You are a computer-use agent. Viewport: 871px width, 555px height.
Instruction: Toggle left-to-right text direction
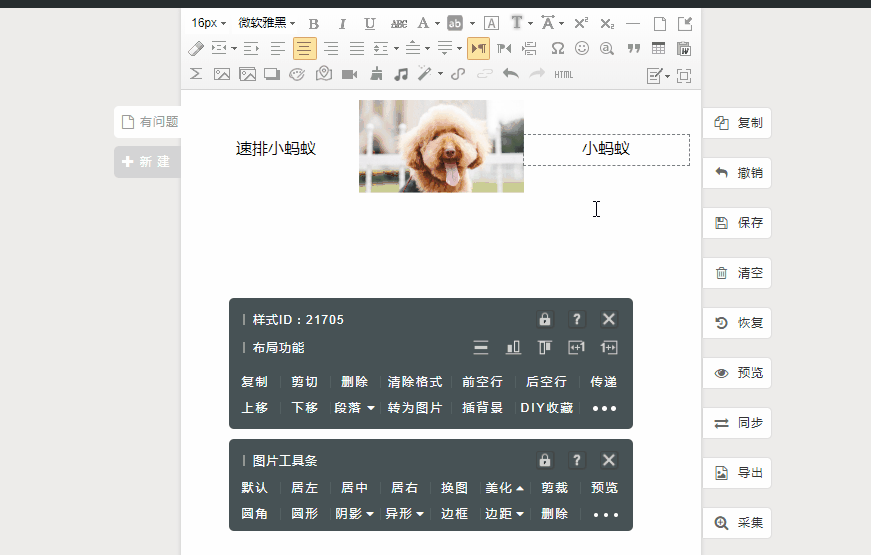tap(478, 49)
